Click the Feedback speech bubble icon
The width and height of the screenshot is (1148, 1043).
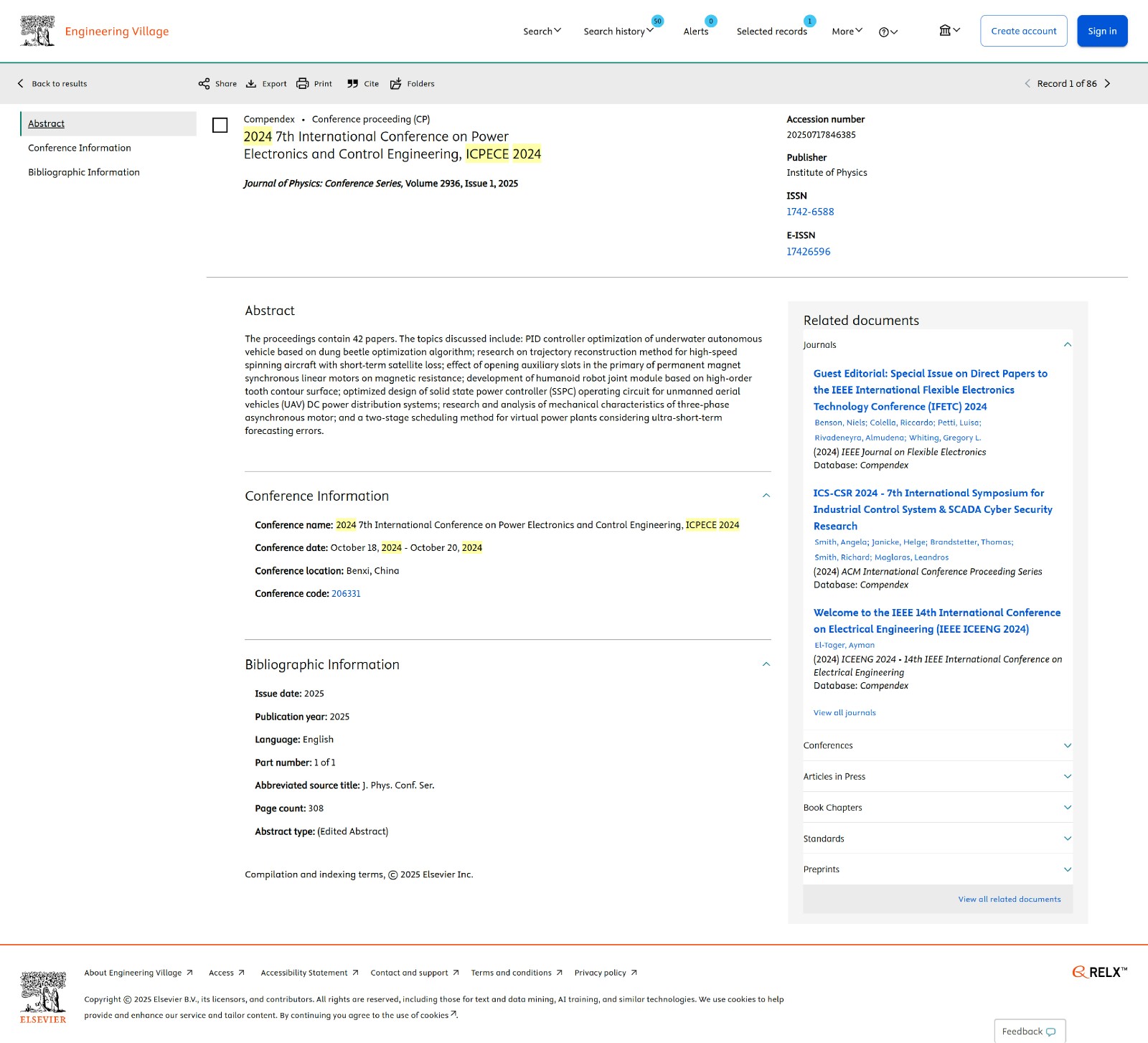tap(1051, 1032)
